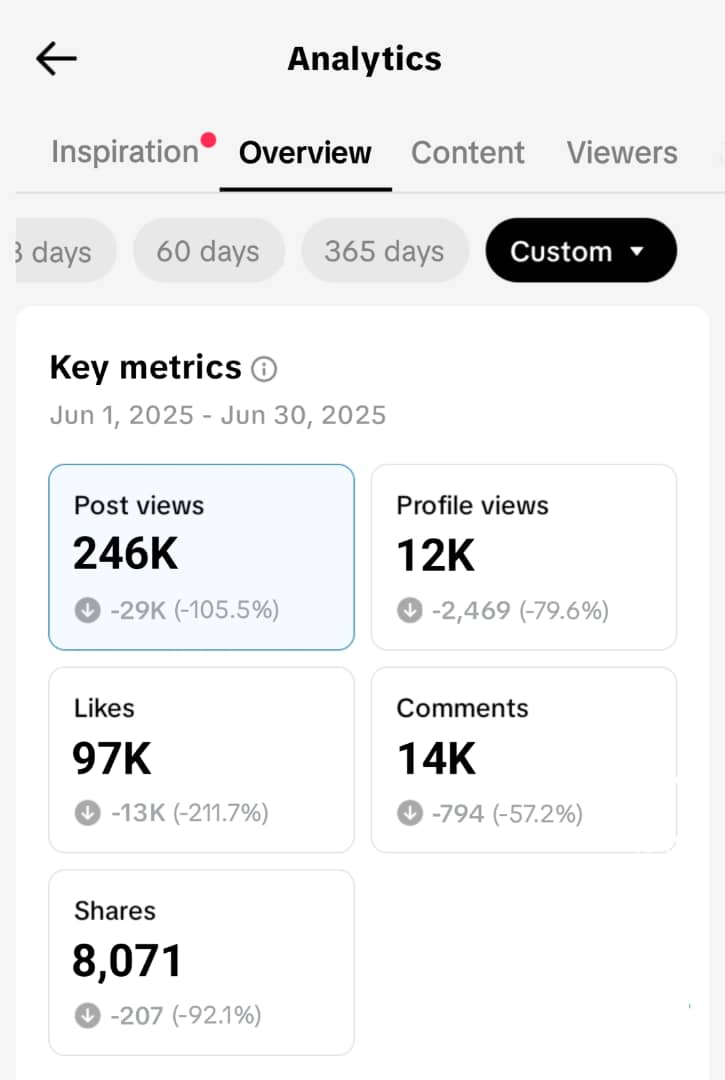The height and width of the screenshot is (1080, 725).
Task: Click Comments down-arrow trend icon
Action: (410, 813)
